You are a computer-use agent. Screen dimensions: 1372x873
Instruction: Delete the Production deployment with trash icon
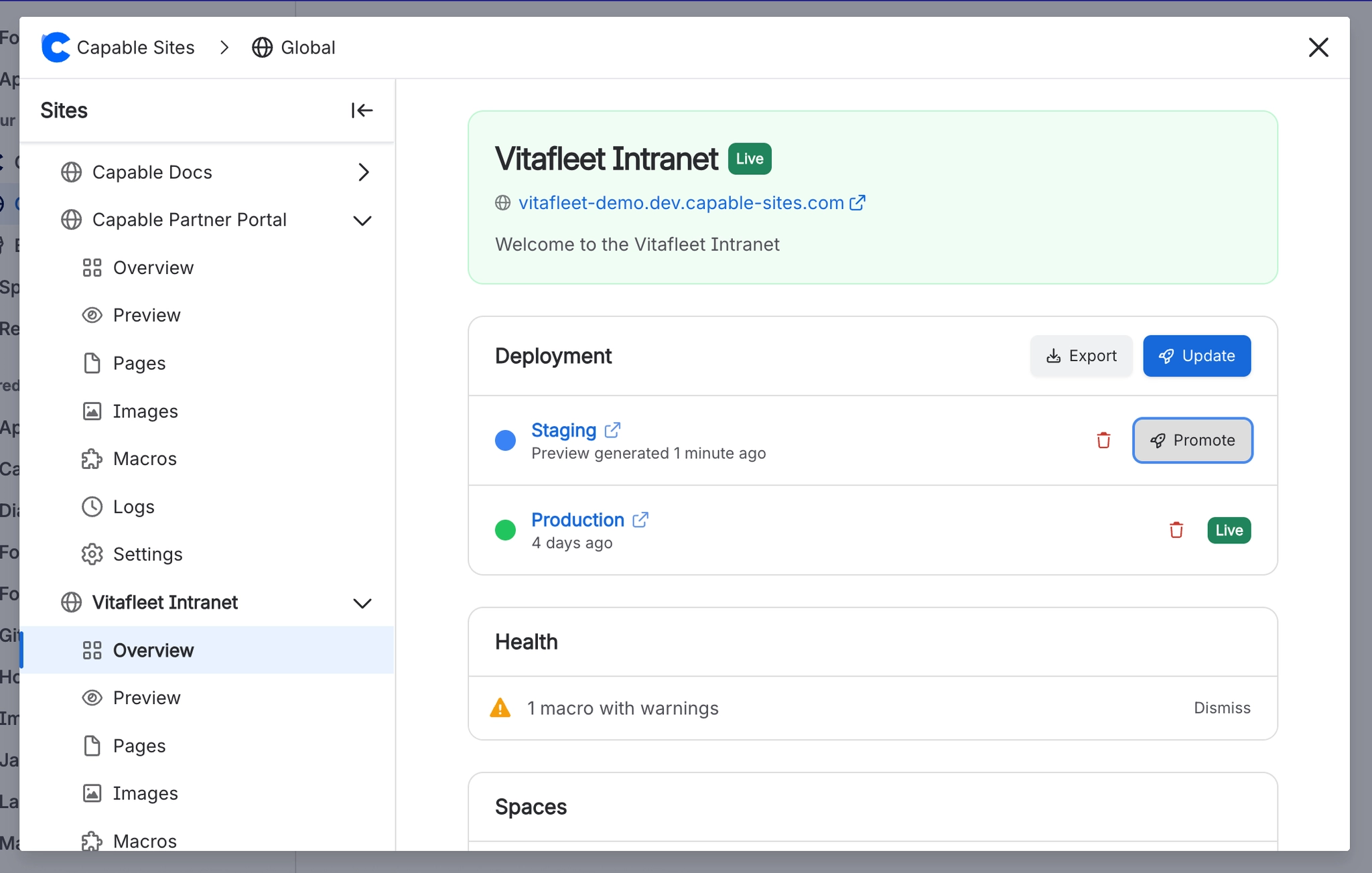[1176, 530]
